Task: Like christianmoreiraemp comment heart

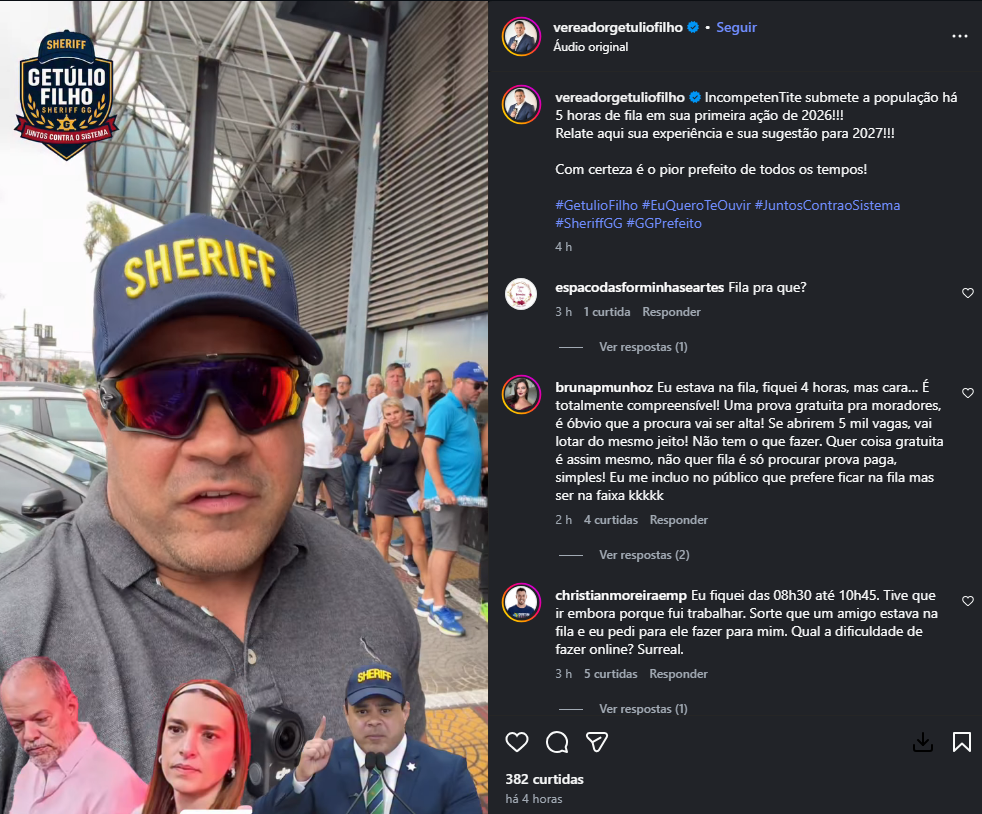Action: click(968, 600)
